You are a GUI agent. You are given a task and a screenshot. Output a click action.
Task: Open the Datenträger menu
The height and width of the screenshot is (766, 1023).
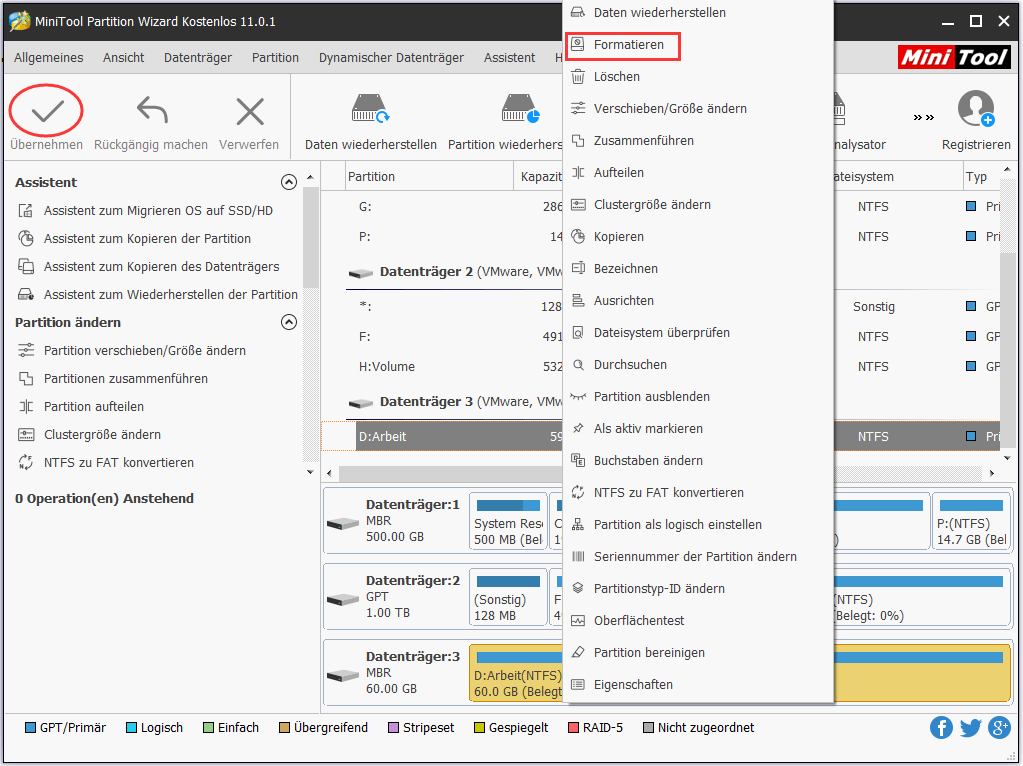click(x=198, y=58)
